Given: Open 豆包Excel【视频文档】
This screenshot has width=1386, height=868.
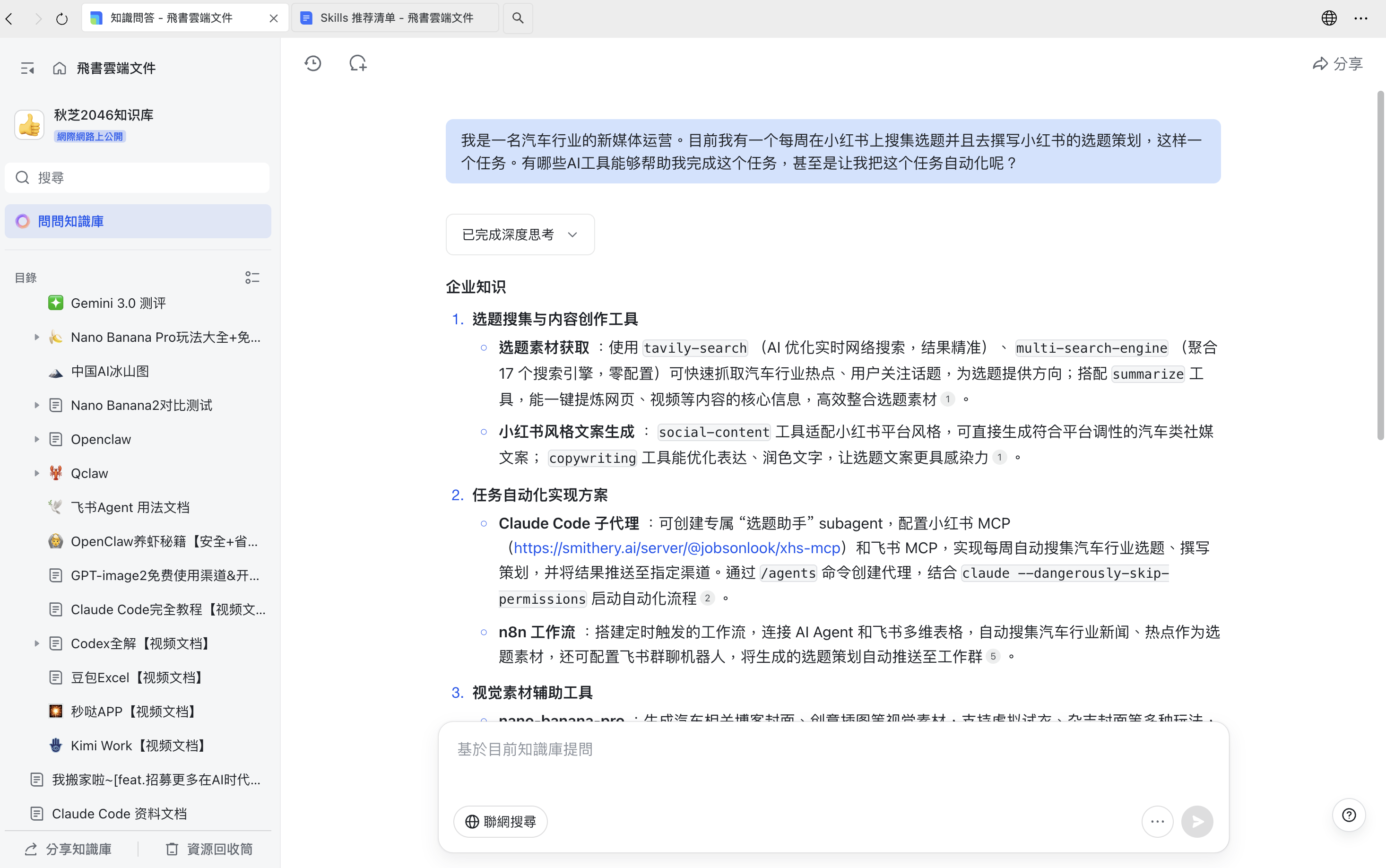Looking at the screenshot, I should pos(139,677).
